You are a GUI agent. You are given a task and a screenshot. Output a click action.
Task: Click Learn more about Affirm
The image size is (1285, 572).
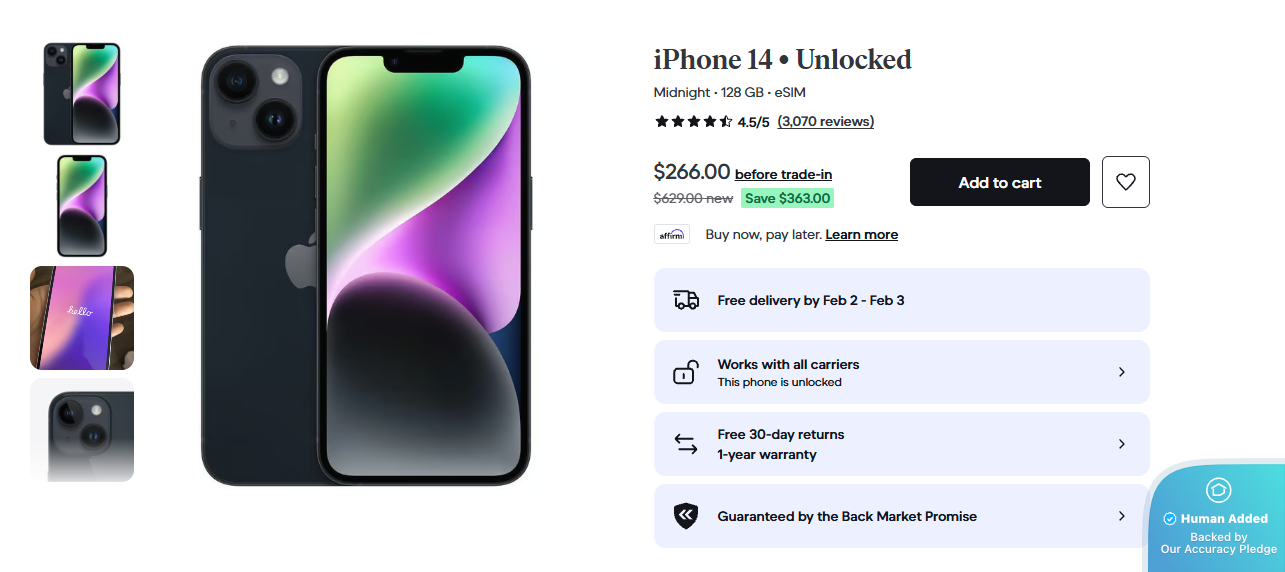click(x=861, y=235)
